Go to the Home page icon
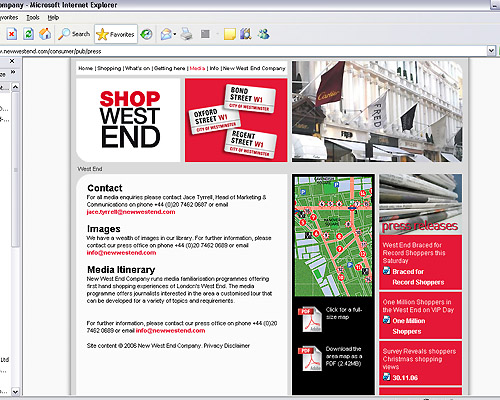Viewport: 500px width, 400px height. 45,34
